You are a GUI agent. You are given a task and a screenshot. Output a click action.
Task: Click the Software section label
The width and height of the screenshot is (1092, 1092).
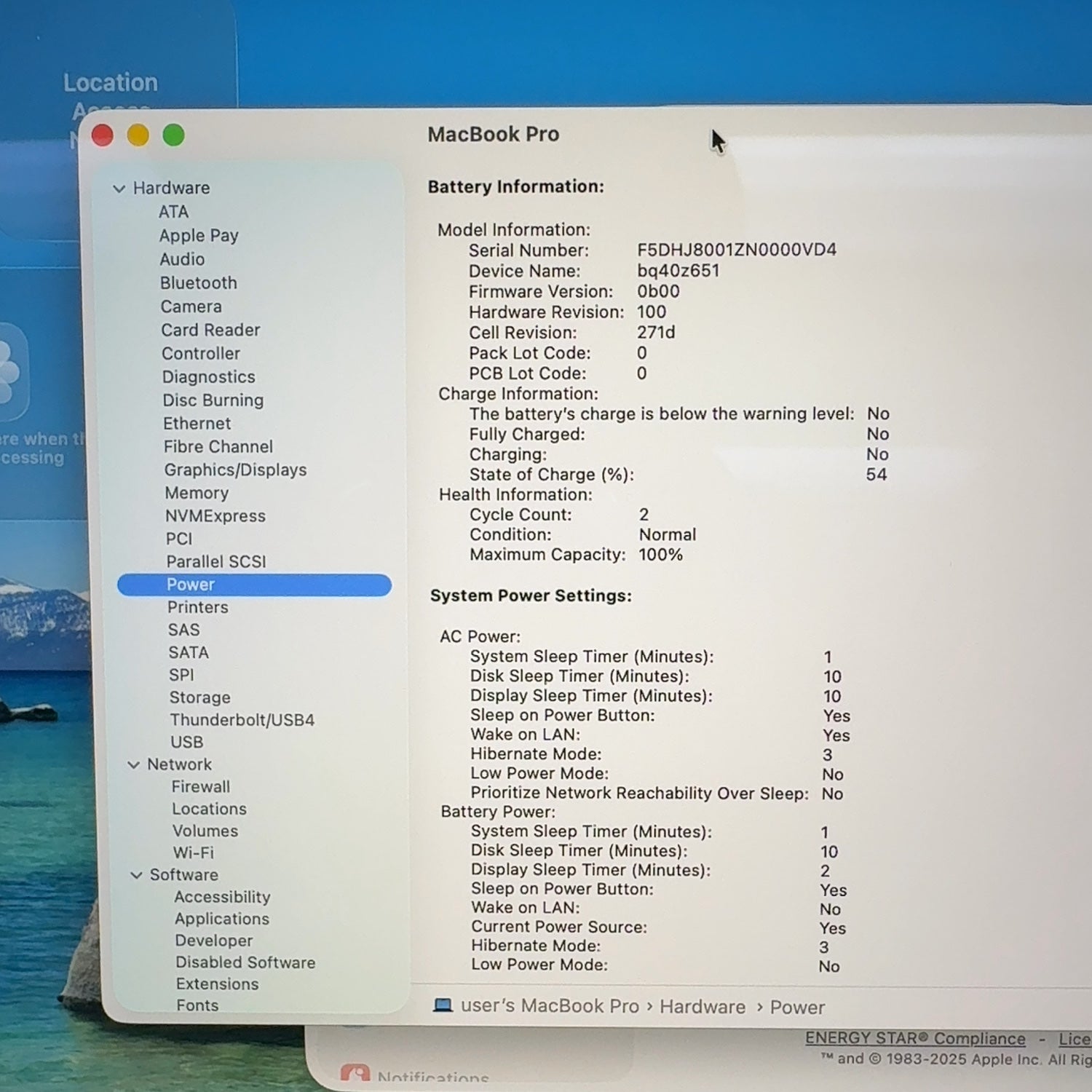(184, 875)
